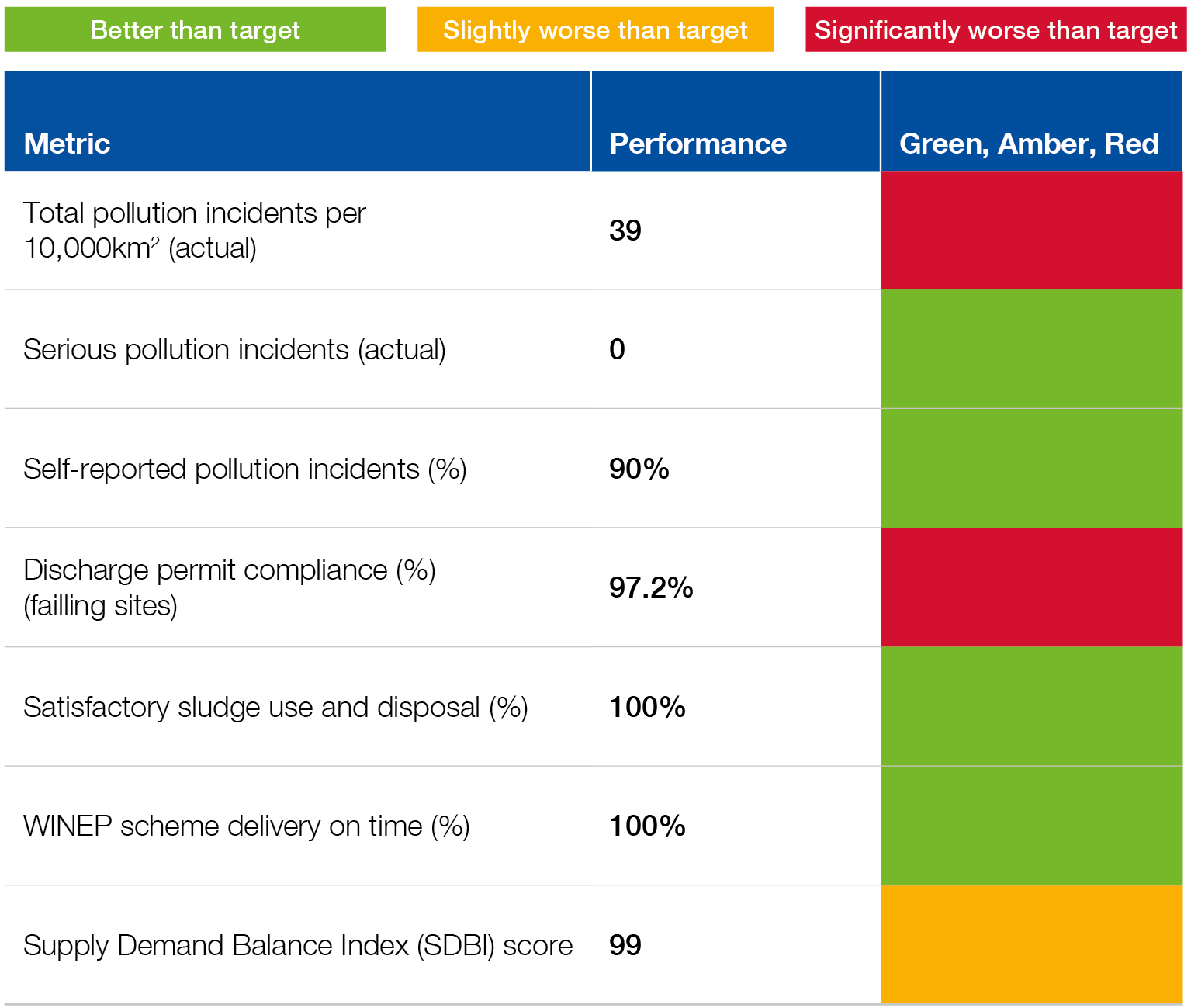The height and width of the screenshot is (1008, 1191).
Task: Click the performance value 90%
Action: click(x=639, y=469)
